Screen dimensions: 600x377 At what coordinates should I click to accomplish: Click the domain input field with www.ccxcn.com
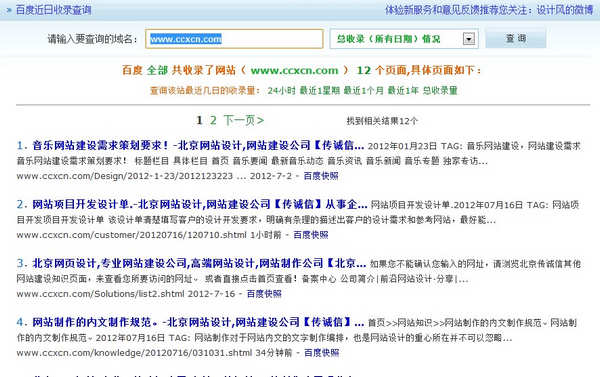pyautogui.click(x=234, y=39)
